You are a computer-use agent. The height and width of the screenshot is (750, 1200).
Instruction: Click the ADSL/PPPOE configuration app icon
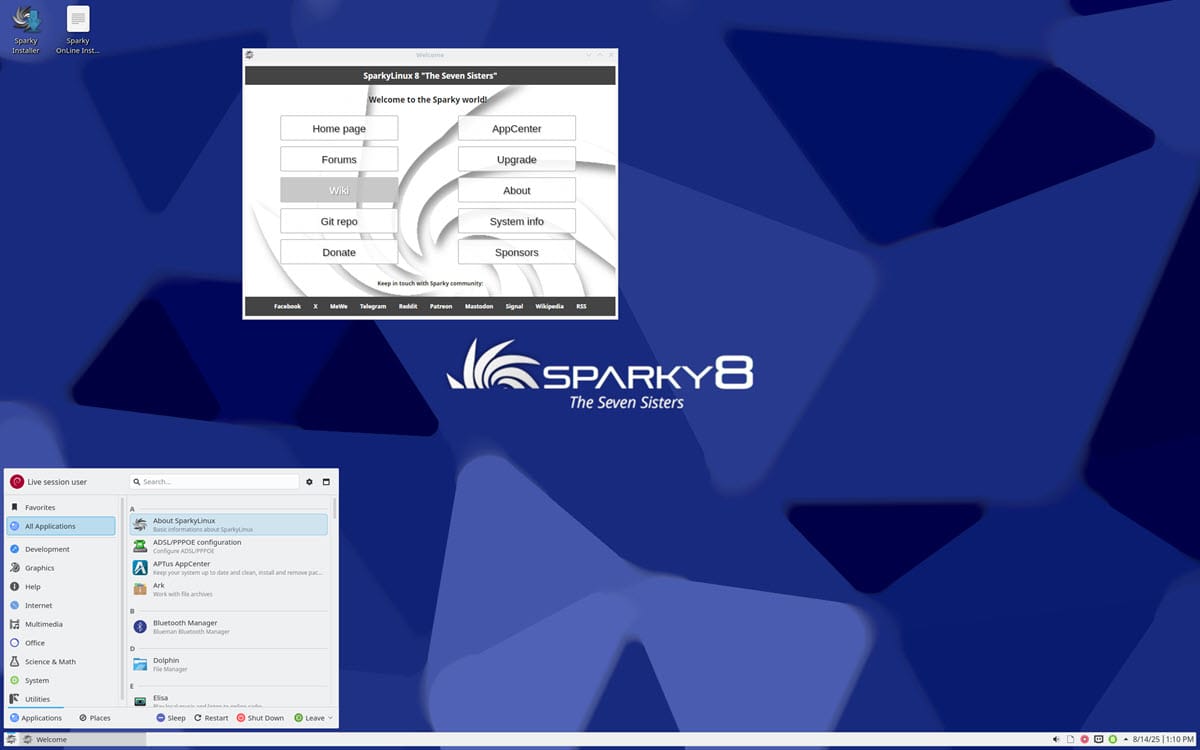coord(140,546)
